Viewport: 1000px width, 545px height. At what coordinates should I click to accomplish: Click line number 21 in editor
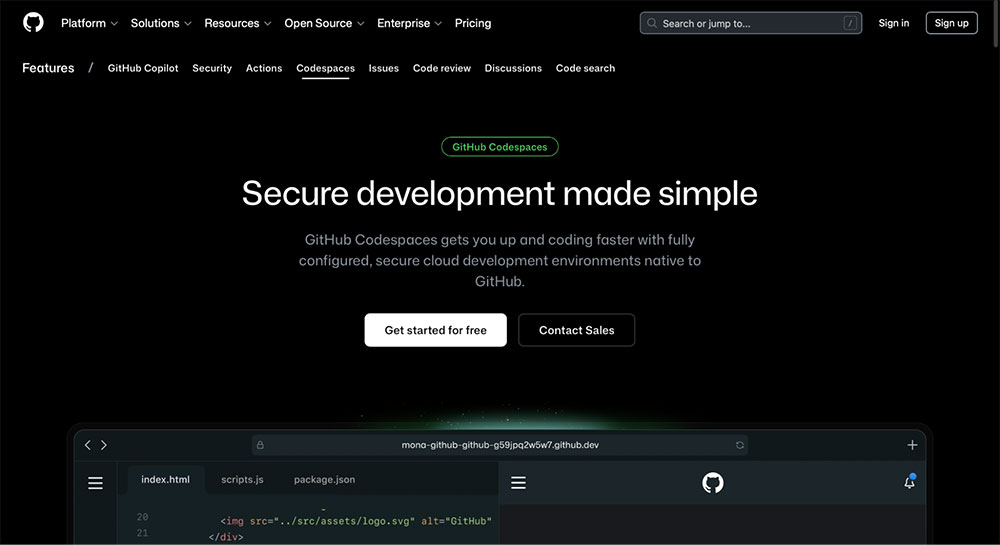[x=142, y=533]
